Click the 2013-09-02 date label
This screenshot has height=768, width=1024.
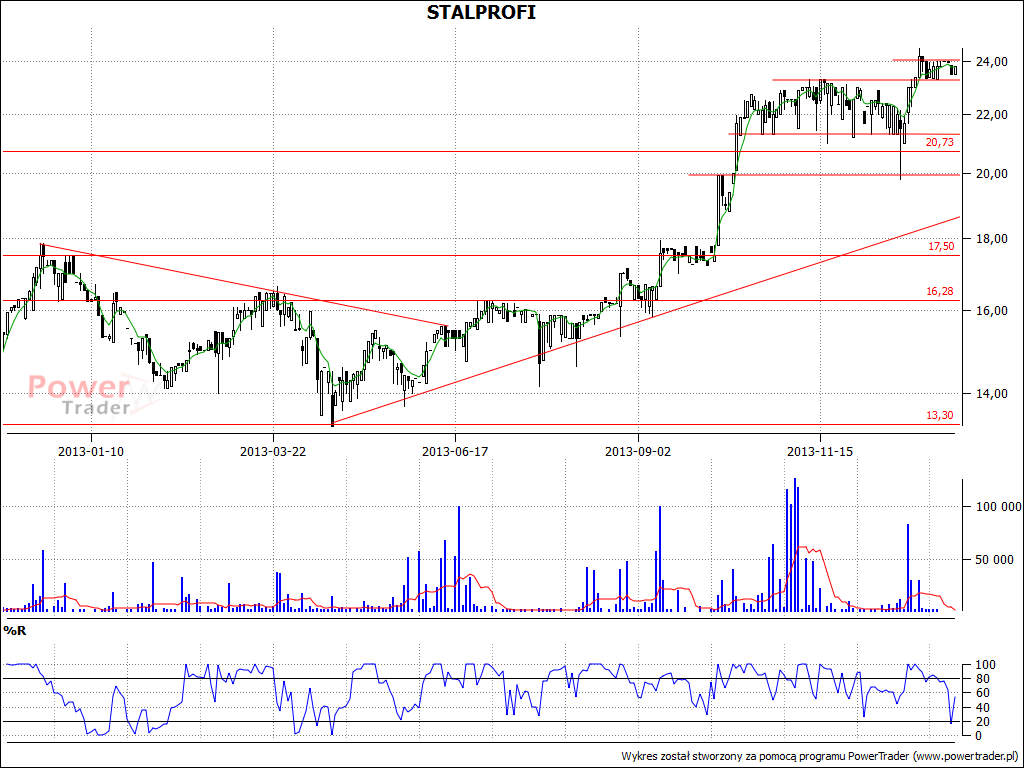click(638, 451)
